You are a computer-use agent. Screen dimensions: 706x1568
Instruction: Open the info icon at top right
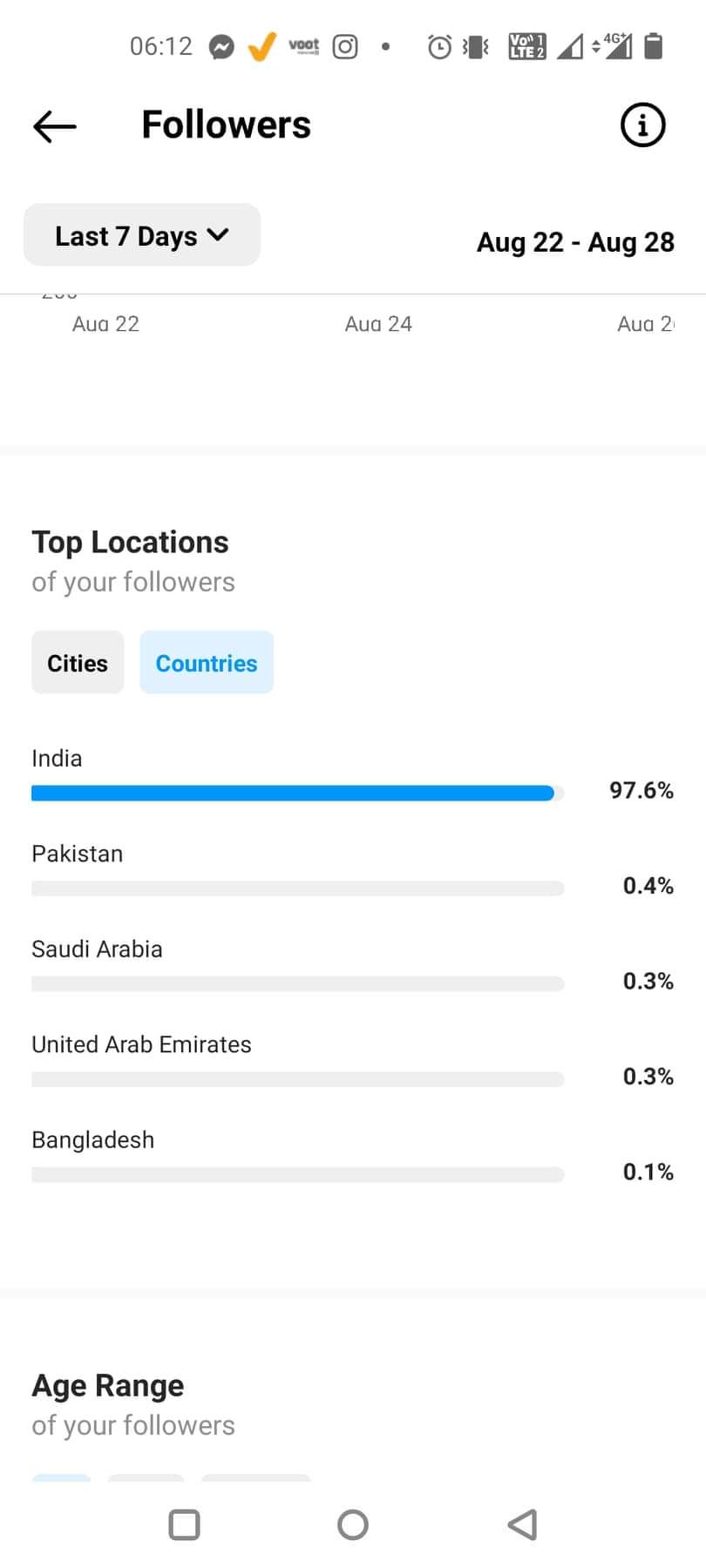pyautogui.click(x=642, y=125)
